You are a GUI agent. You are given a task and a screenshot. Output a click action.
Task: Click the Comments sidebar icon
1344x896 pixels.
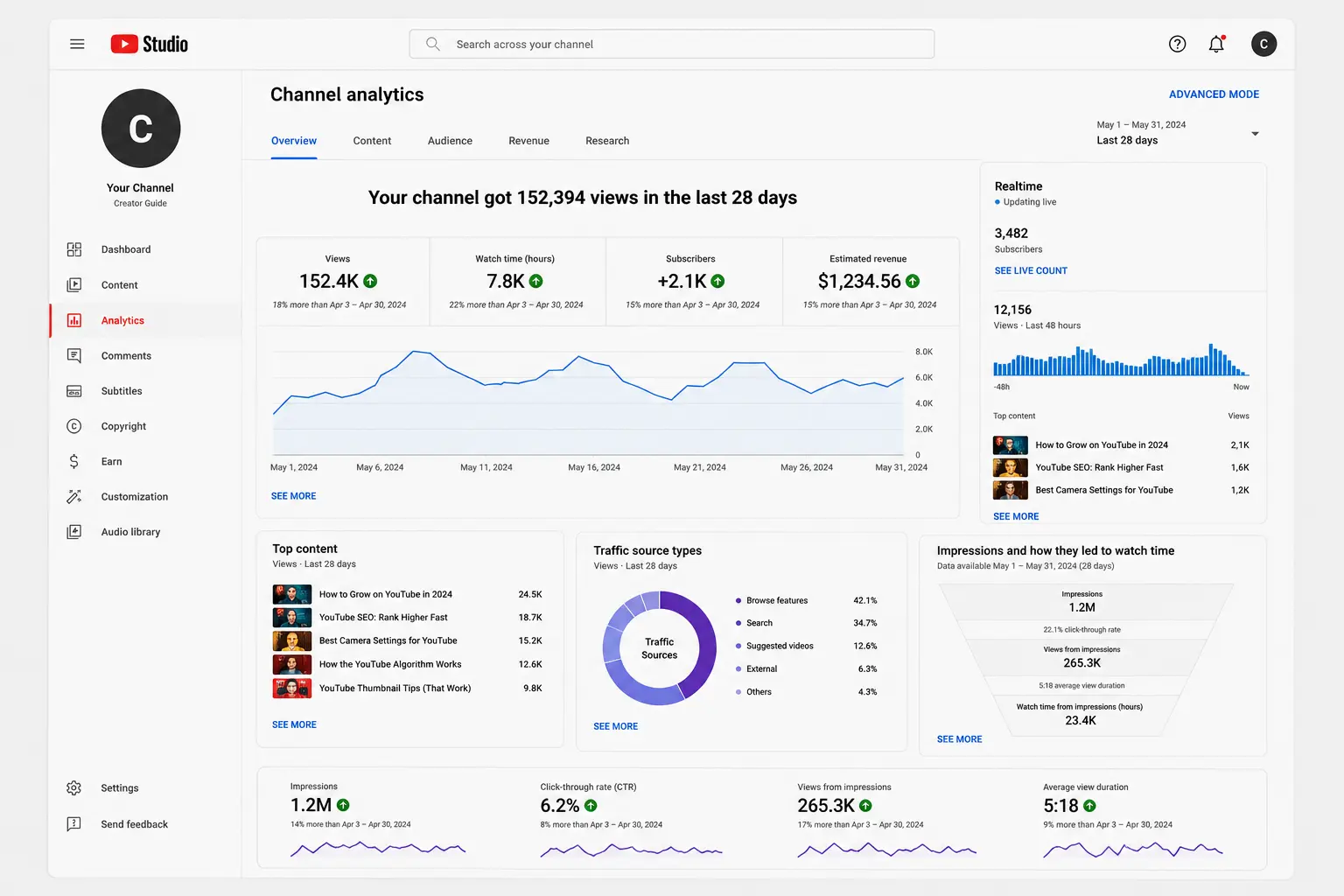74,356
